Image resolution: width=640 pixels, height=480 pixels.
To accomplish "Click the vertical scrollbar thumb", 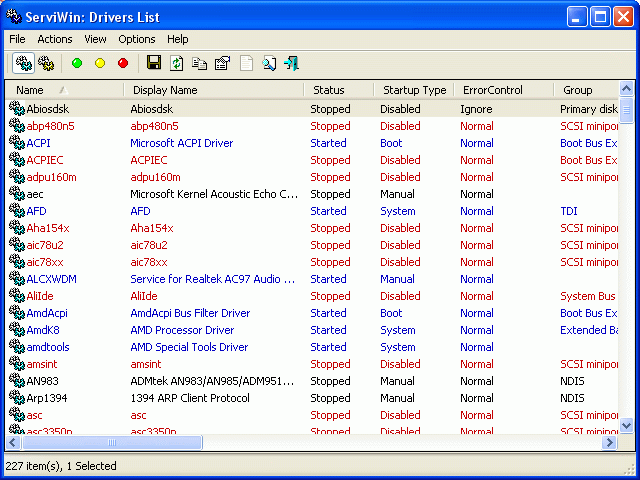I will click(x=626, y=109).
